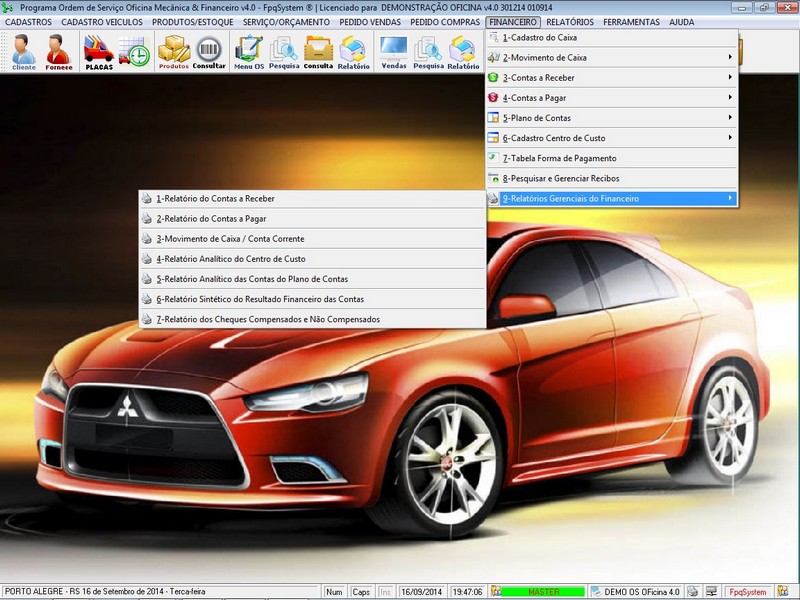Click the PLACAS vehicle plates icon
800x600 pixels.
click(99, 52)
